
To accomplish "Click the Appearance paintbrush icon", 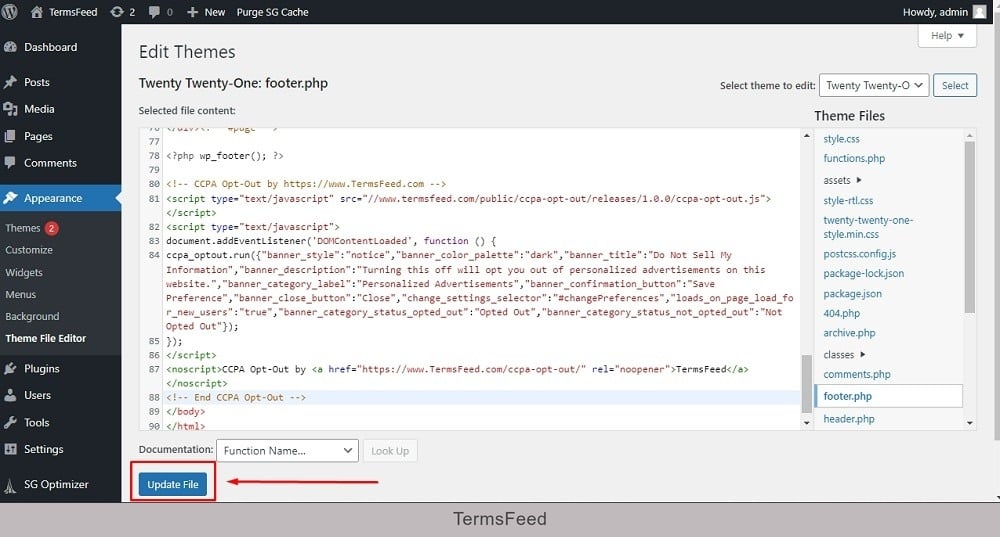I will coord(10,198).
